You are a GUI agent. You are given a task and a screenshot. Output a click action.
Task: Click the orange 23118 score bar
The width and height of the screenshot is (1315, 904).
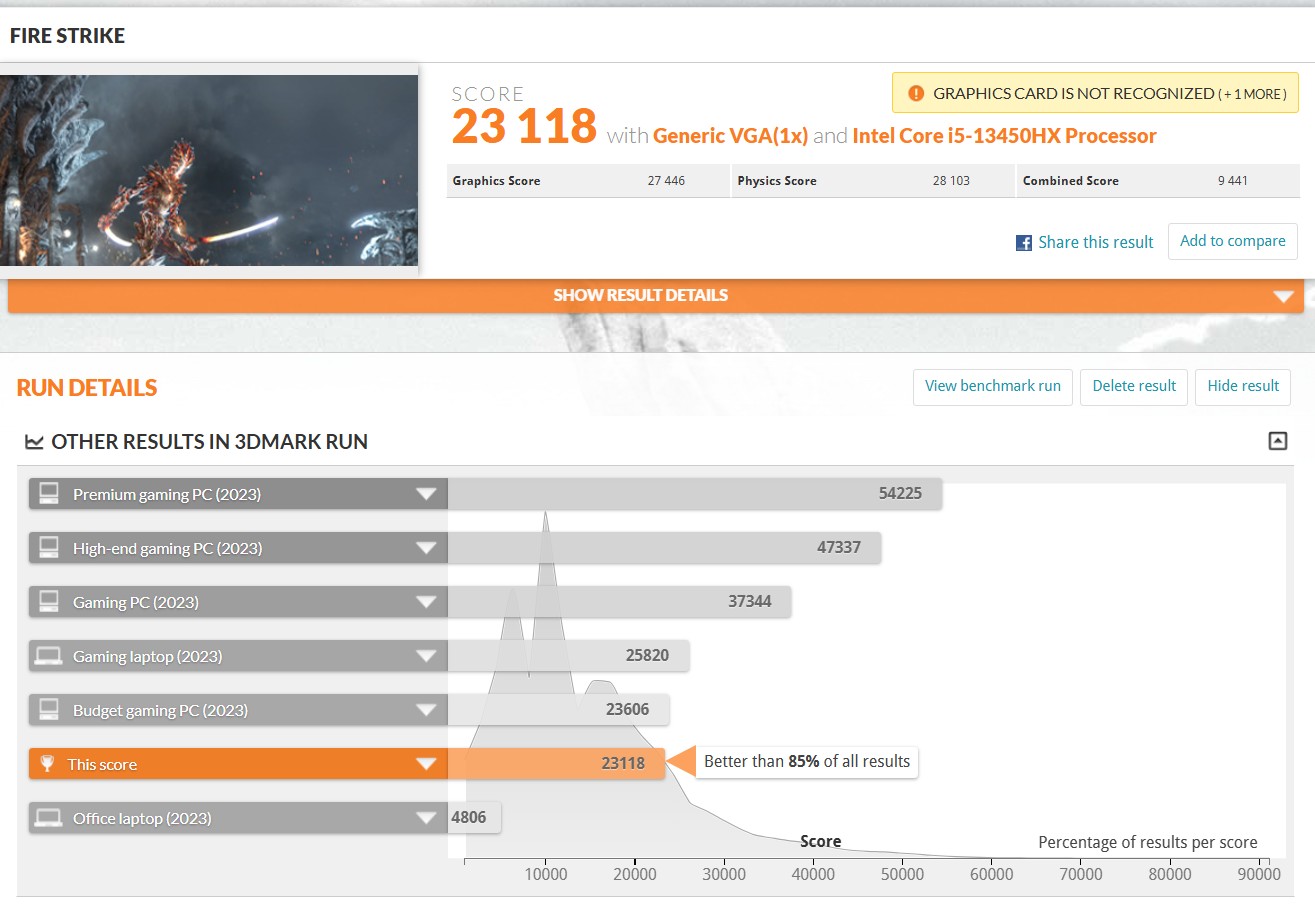coord(555,764)
